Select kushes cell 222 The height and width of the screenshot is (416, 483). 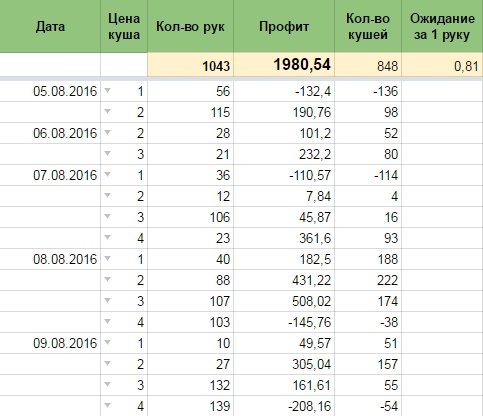(x=368, y=280)
